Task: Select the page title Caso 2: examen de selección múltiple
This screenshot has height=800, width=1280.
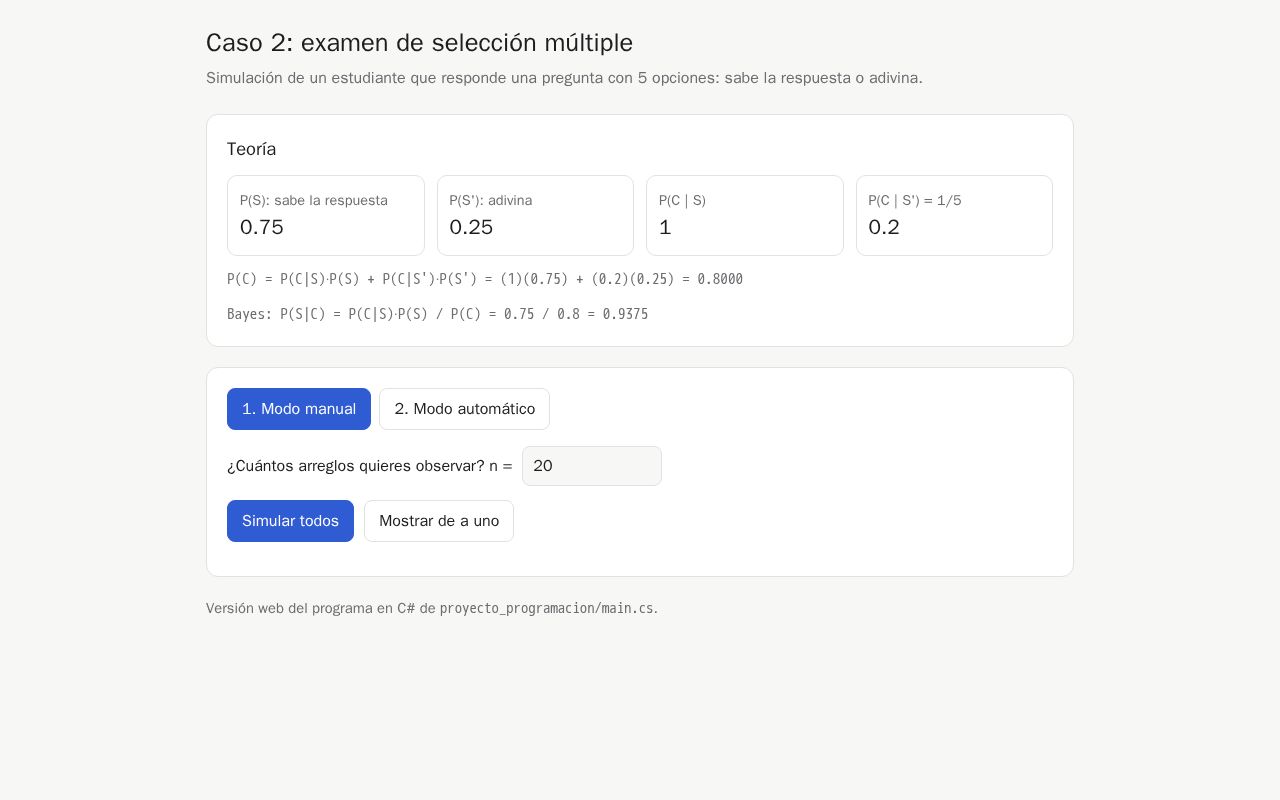Action: (x=419, y=43)
